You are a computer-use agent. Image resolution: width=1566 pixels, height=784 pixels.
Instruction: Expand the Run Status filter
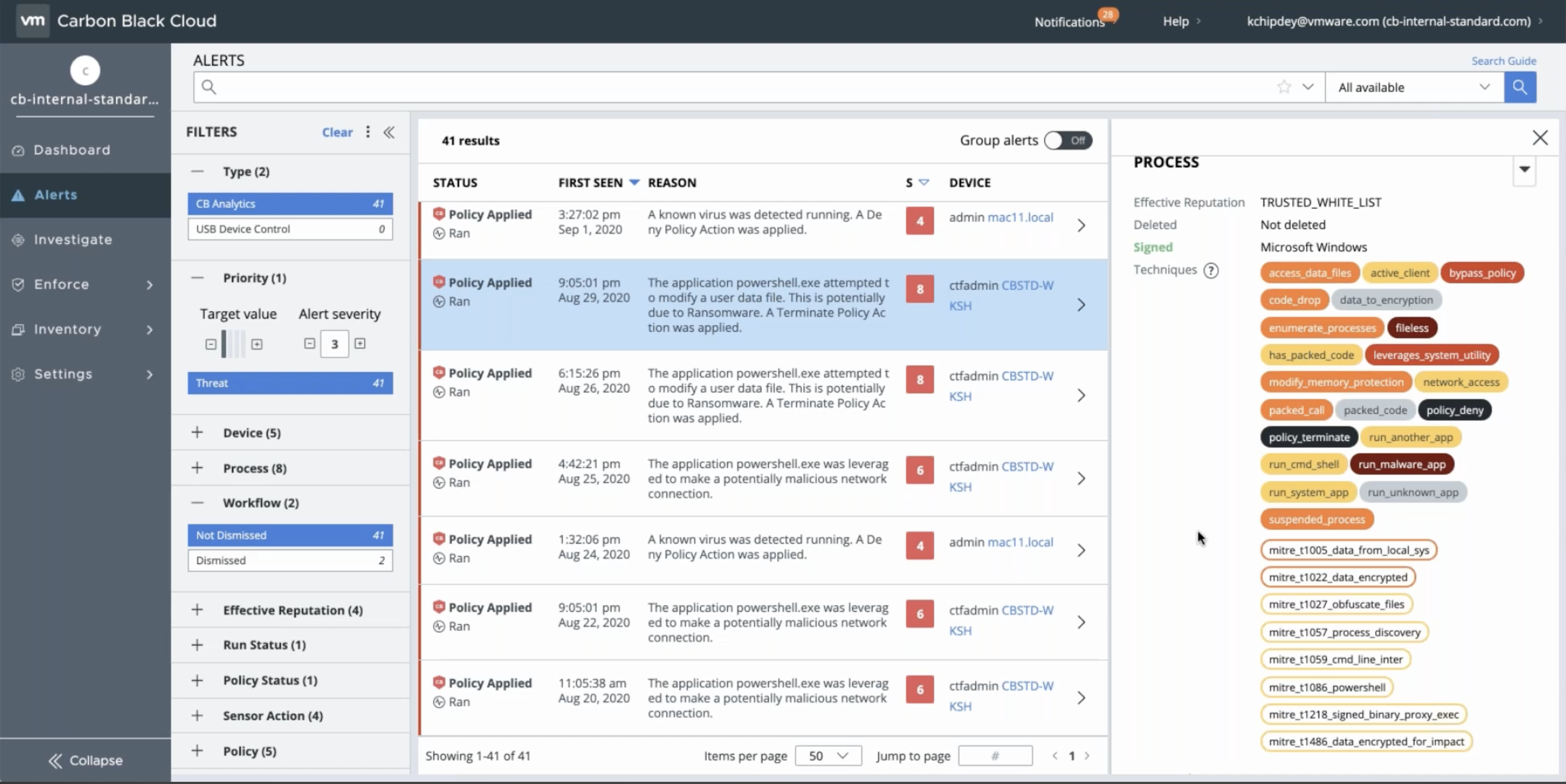(197, 645)
